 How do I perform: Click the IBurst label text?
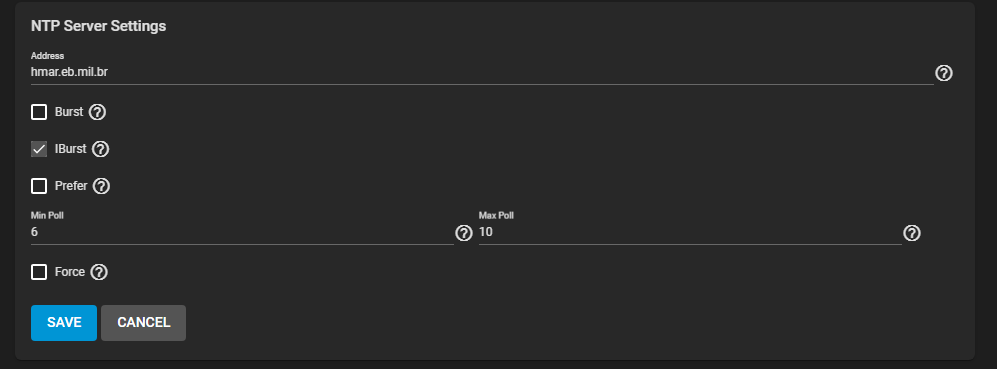(x=71, y=149)
